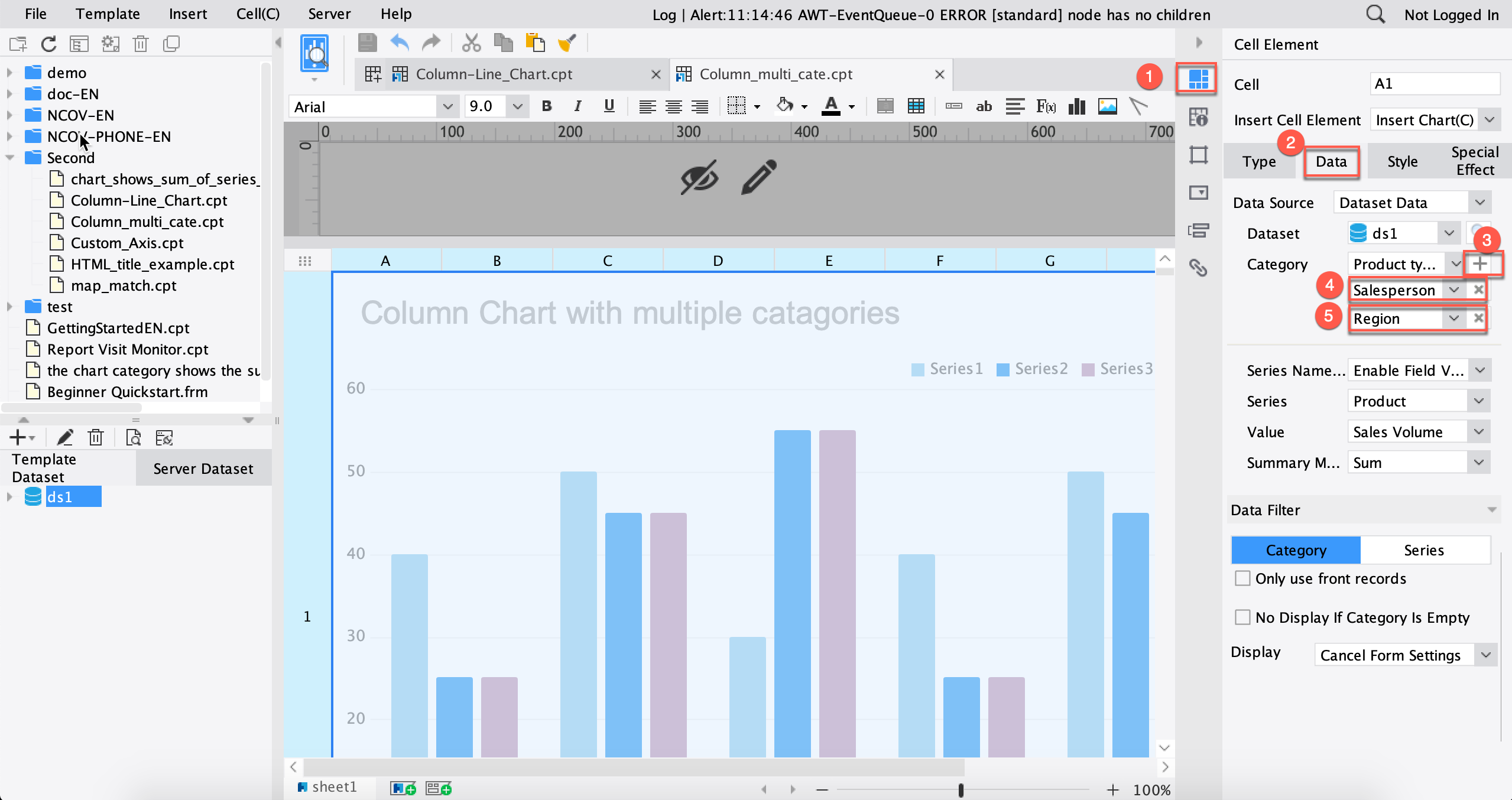
Task: Click the Cell Attribute panel icon
Action: click(x=1199, y=118)
